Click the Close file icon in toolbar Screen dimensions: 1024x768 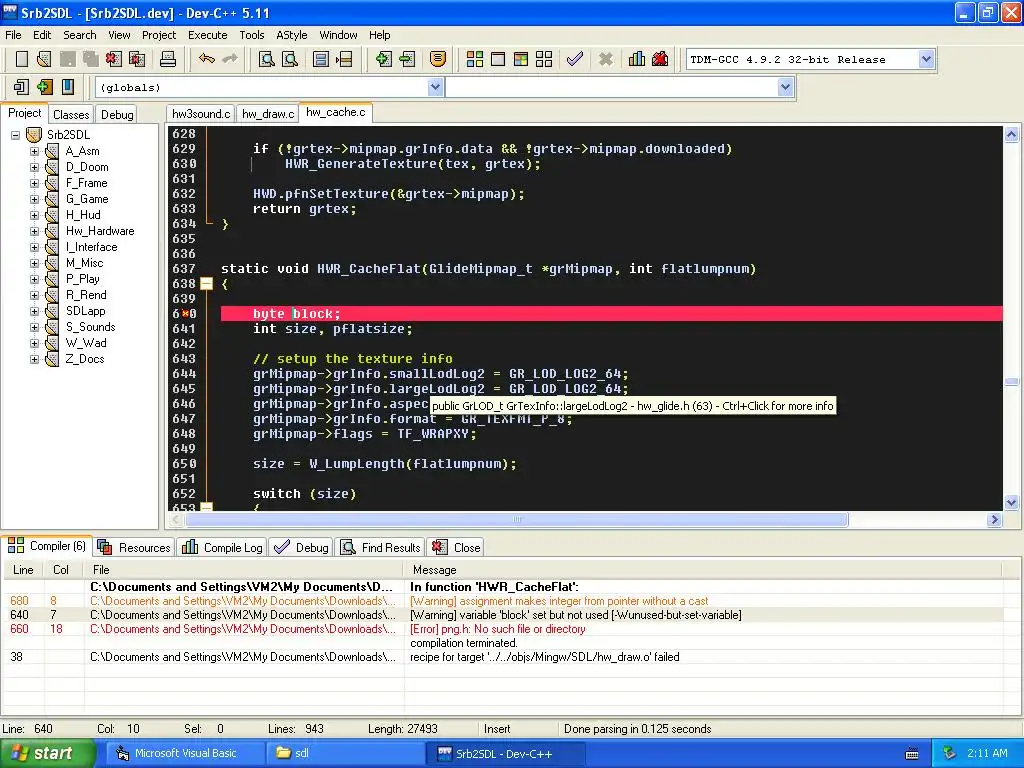coord(114,59)
